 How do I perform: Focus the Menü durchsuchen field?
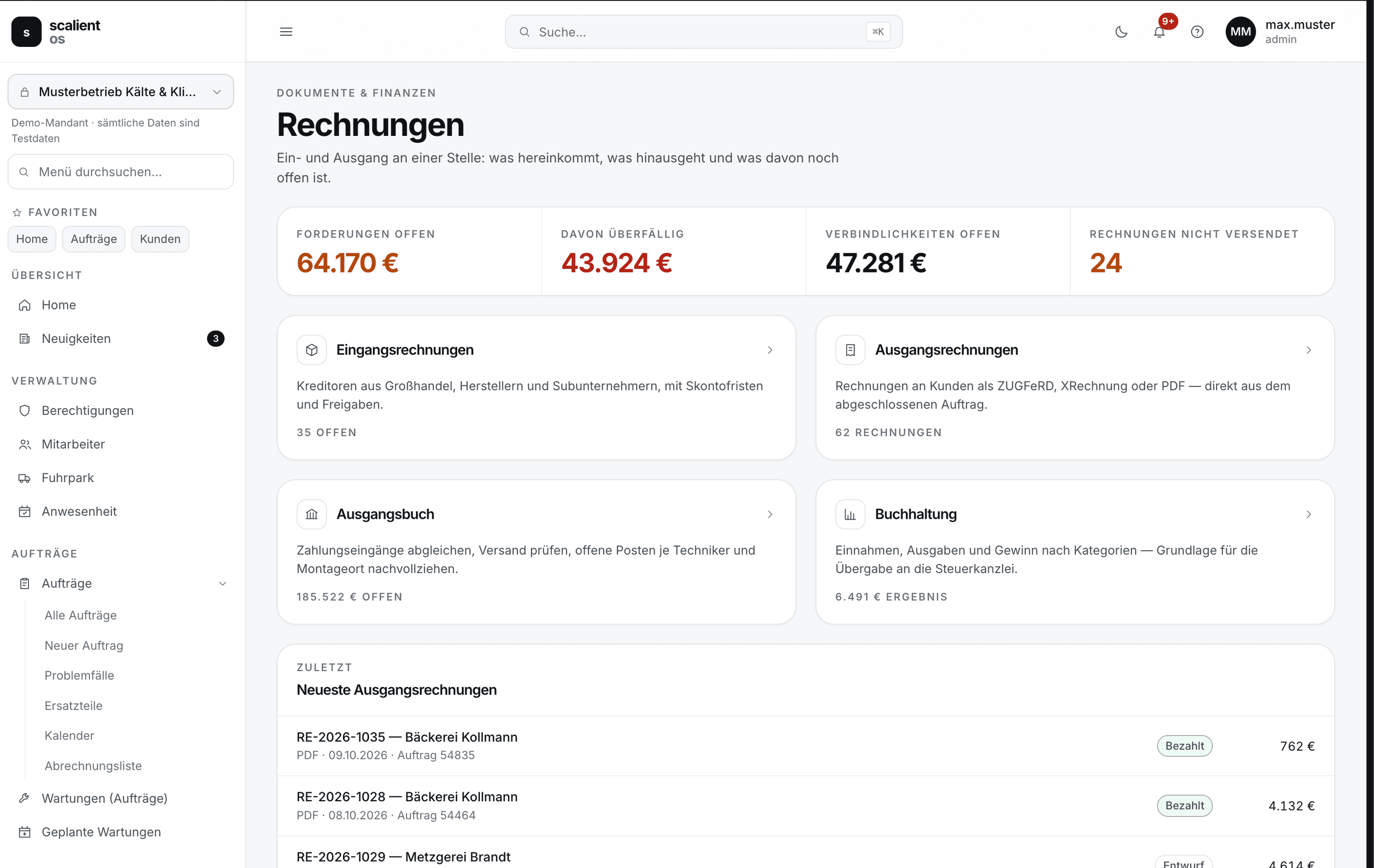[x=121, y=172]
